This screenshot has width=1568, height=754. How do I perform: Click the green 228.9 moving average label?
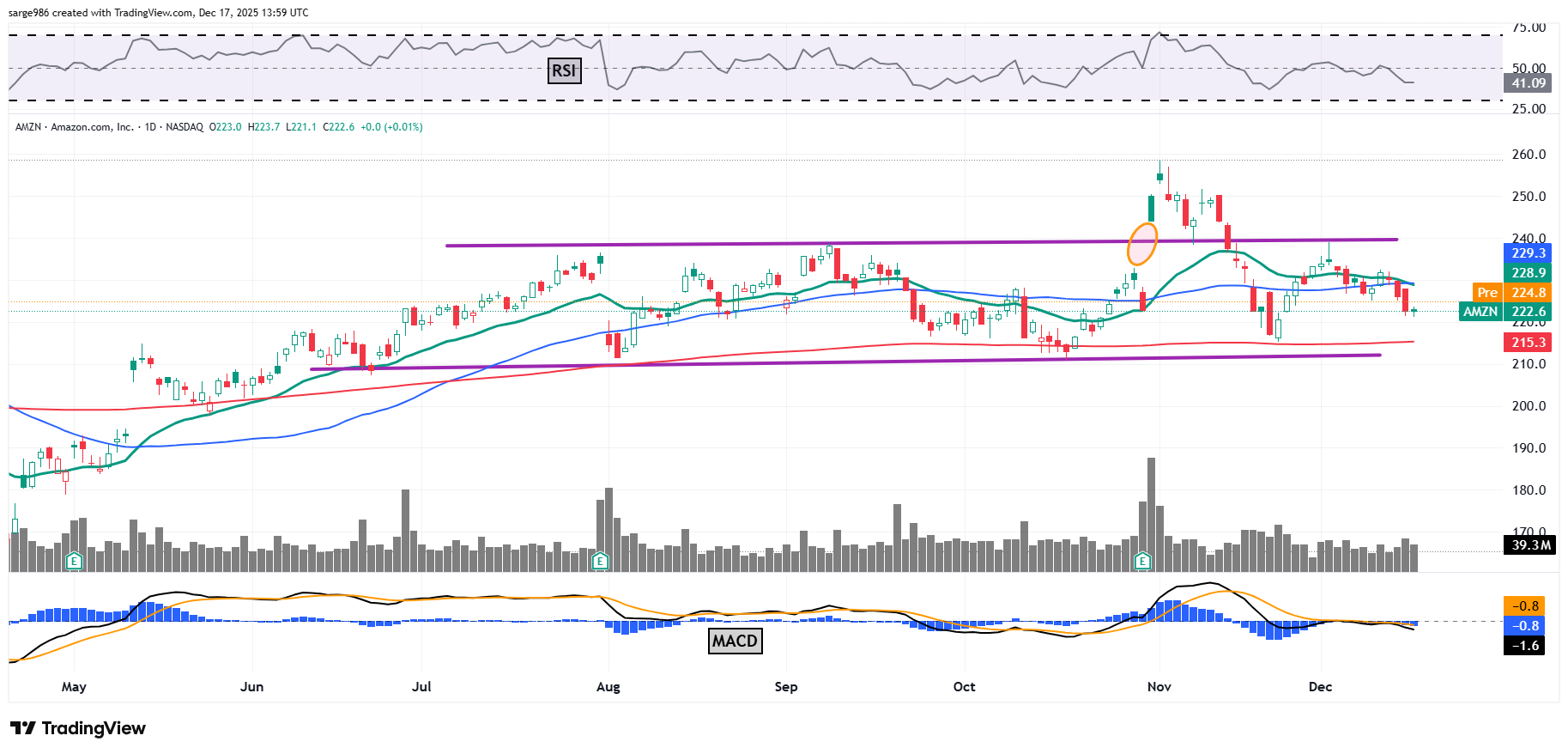(x=1528, y=273)
